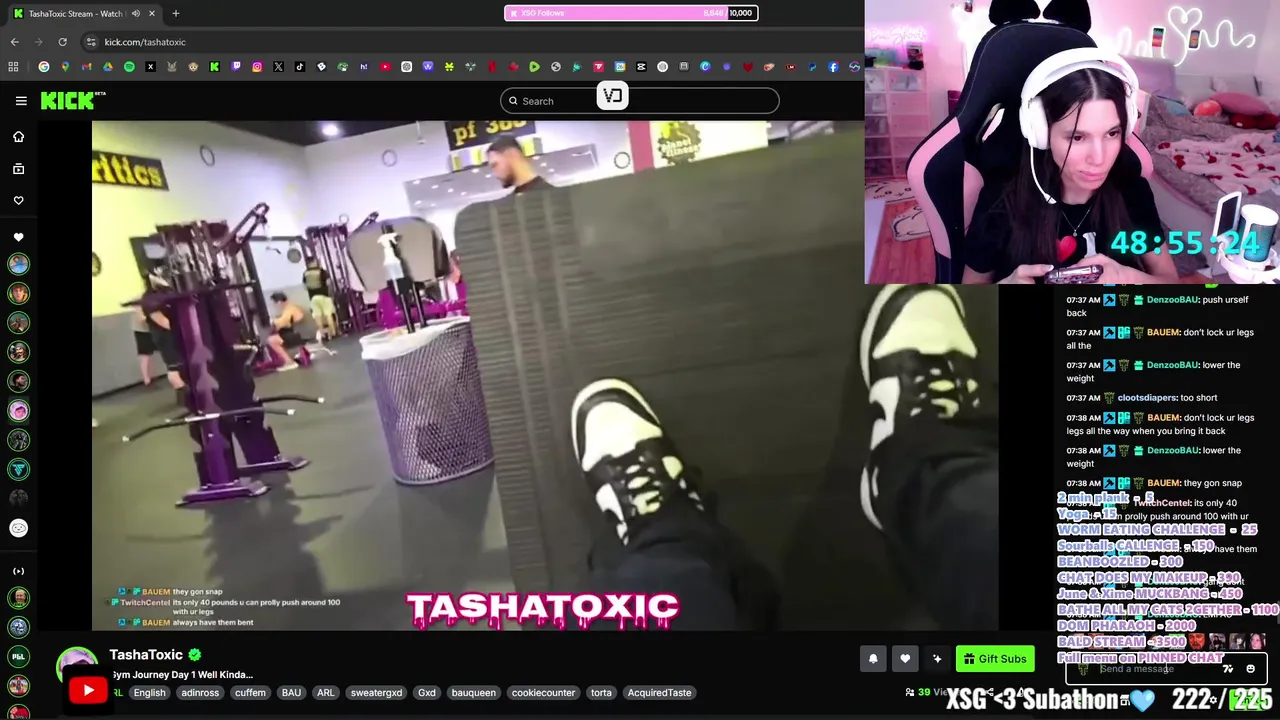The image size is (1280, 720).
Task: Open the Kick hamburger sidebar menu
Action: click(x=21, y=100)
